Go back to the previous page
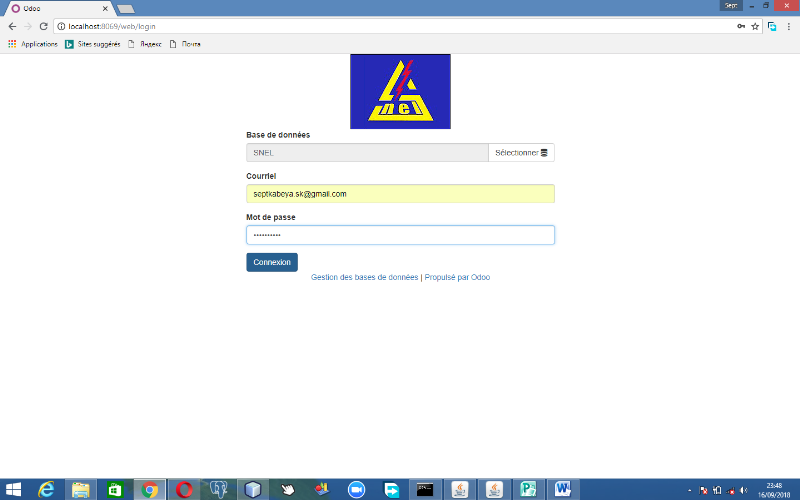This screenshot has width=800, height=500. click(x=12, y=27)
